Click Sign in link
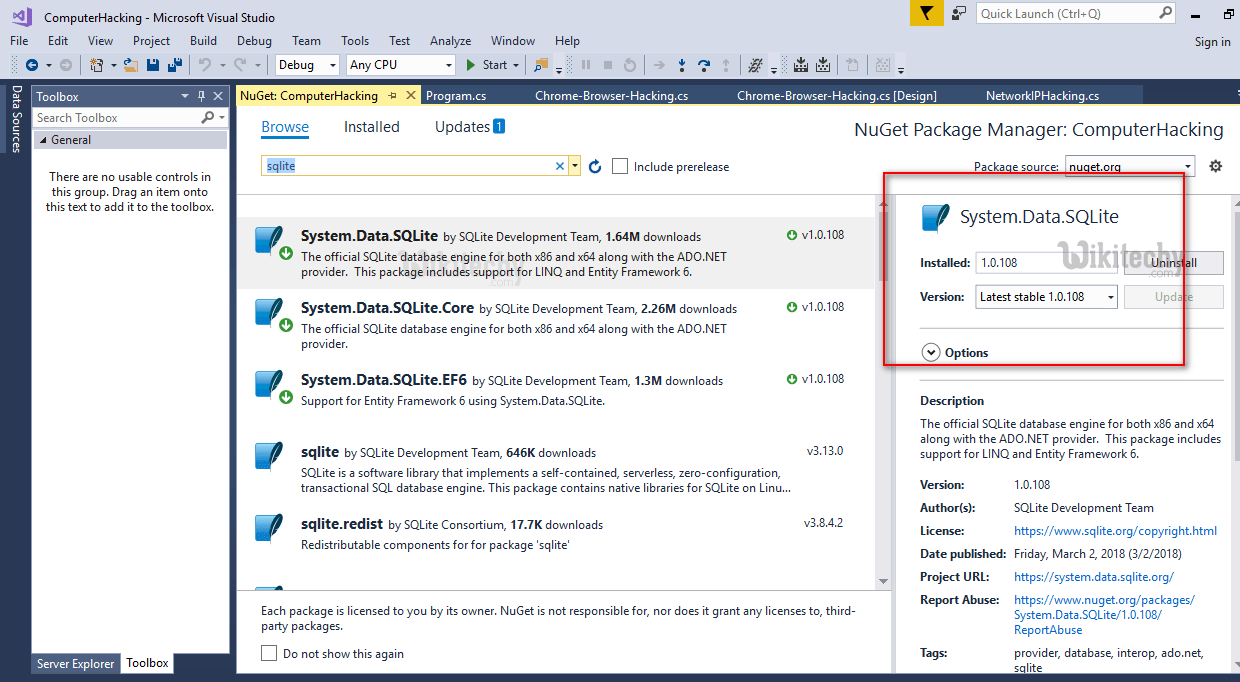This screenshot has height=682, width=1240. pyautogui.click(x=1212, y=42)
